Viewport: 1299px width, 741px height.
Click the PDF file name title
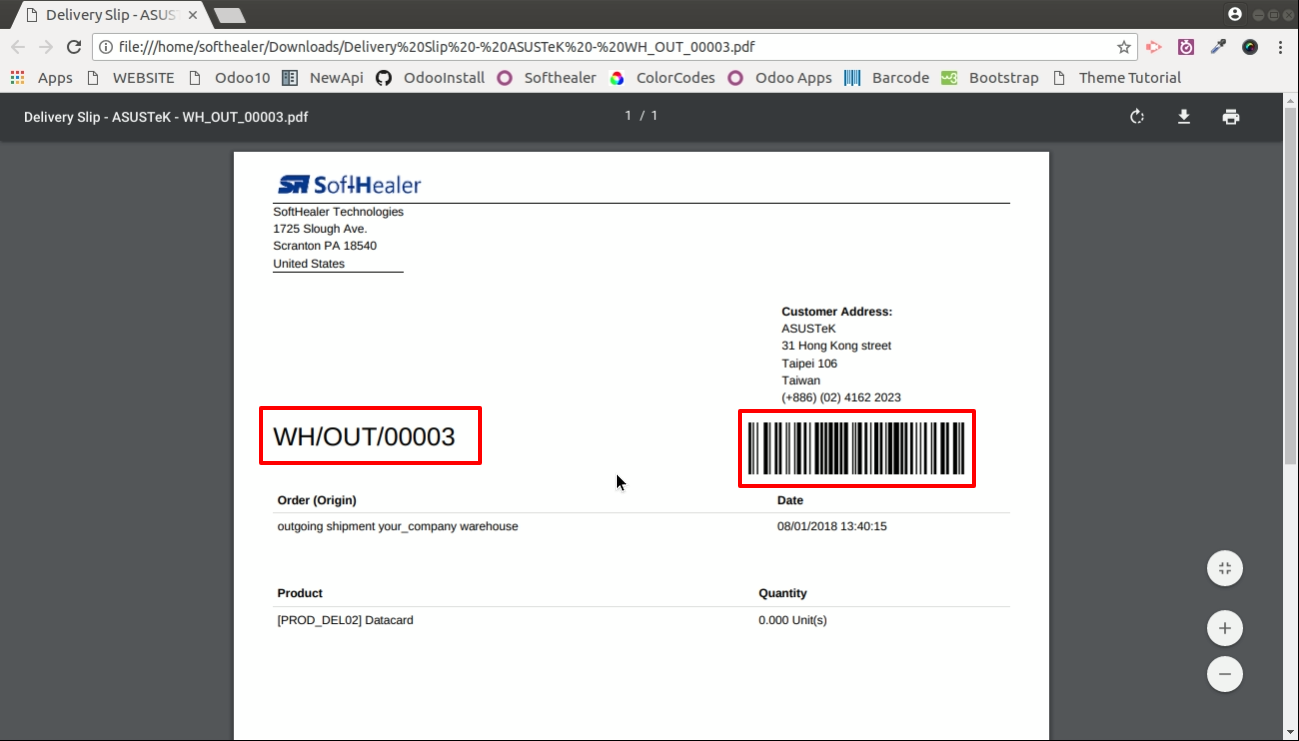point(166,117)
